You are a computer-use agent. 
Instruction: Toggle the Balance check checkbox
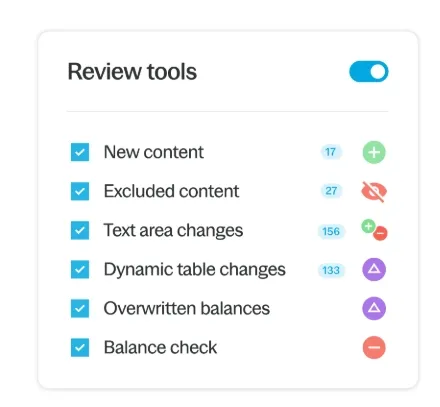coord(80,347)
